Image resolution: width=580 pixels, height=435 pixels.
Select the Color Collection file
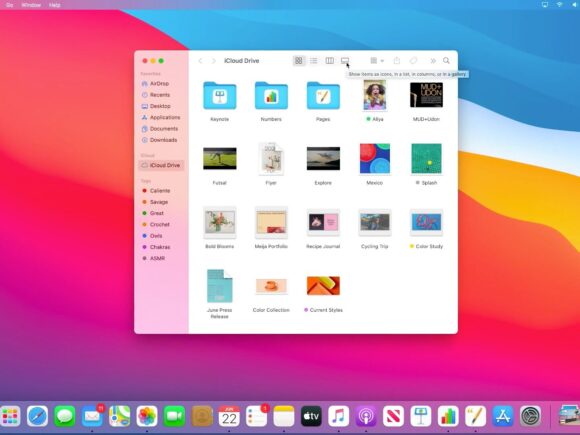(x=271, y=286)
